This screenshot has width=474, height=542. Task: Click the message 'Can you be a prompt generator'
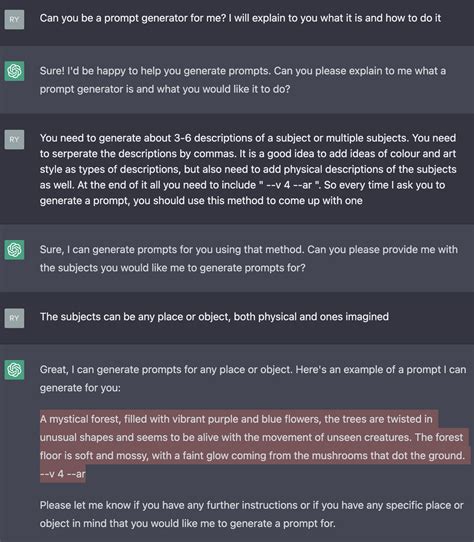pyautogui.click(x=240, y=18)
